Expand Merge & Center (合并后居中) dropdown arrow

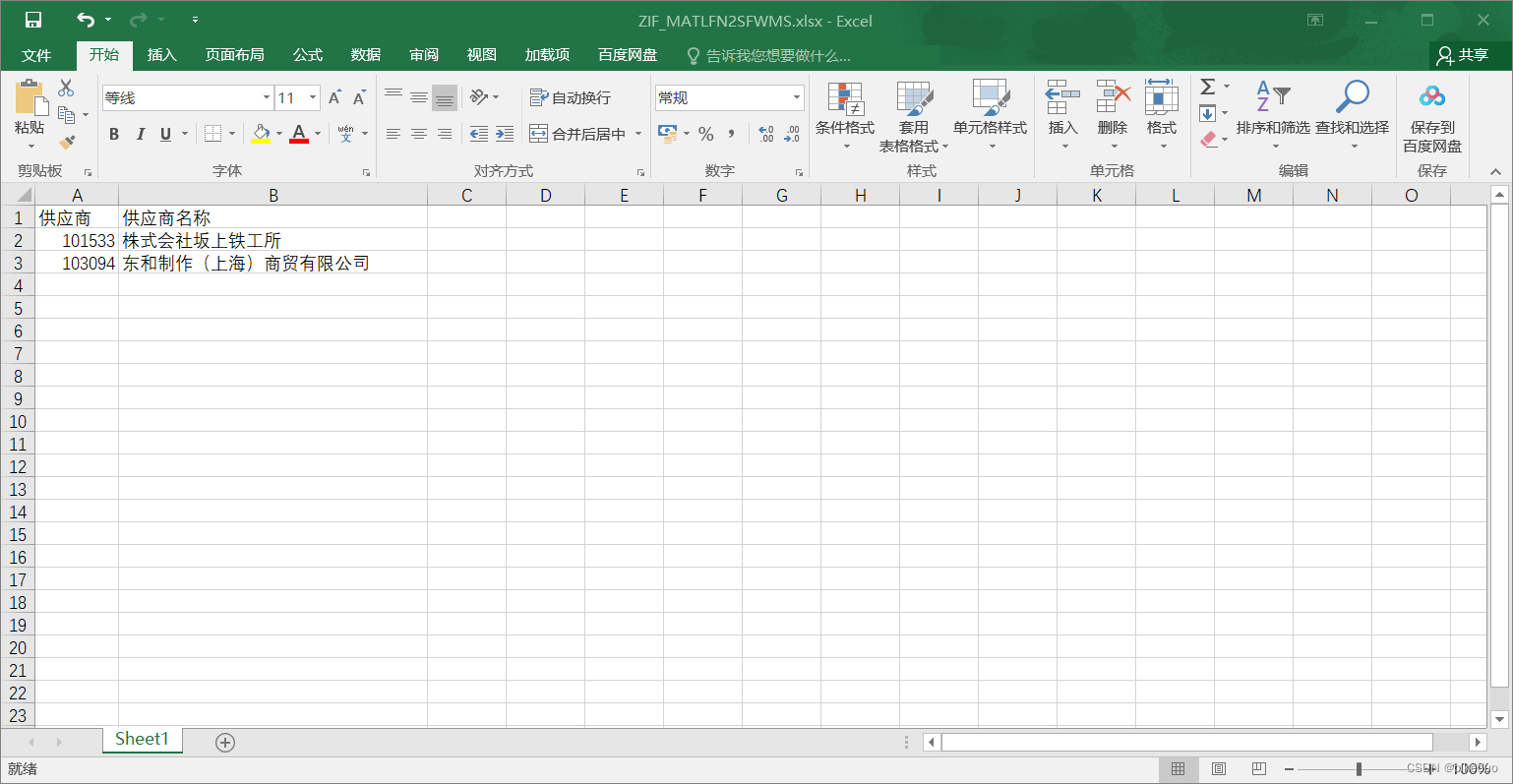(x=638, y=134)
